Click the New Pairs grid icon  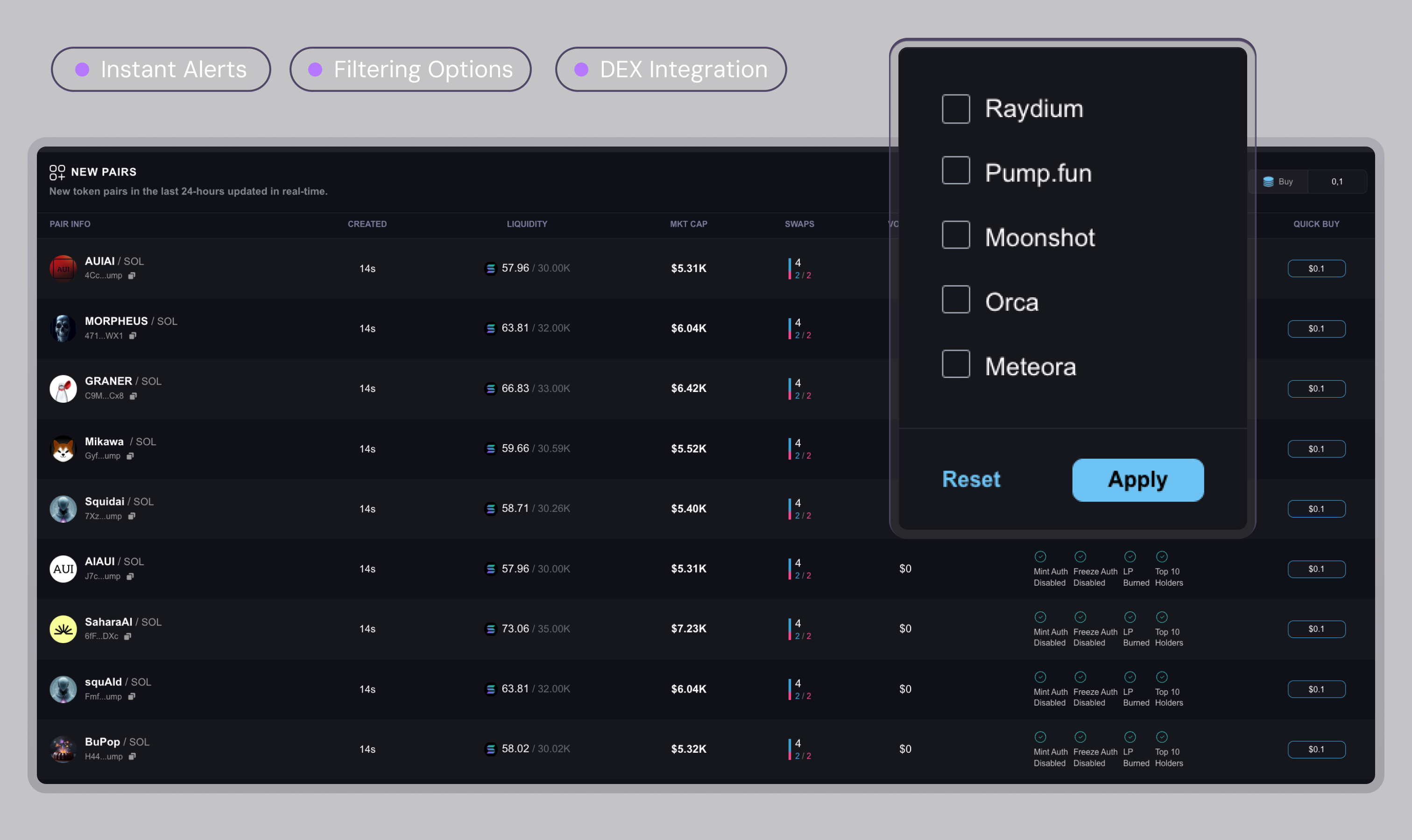point(57,172)
